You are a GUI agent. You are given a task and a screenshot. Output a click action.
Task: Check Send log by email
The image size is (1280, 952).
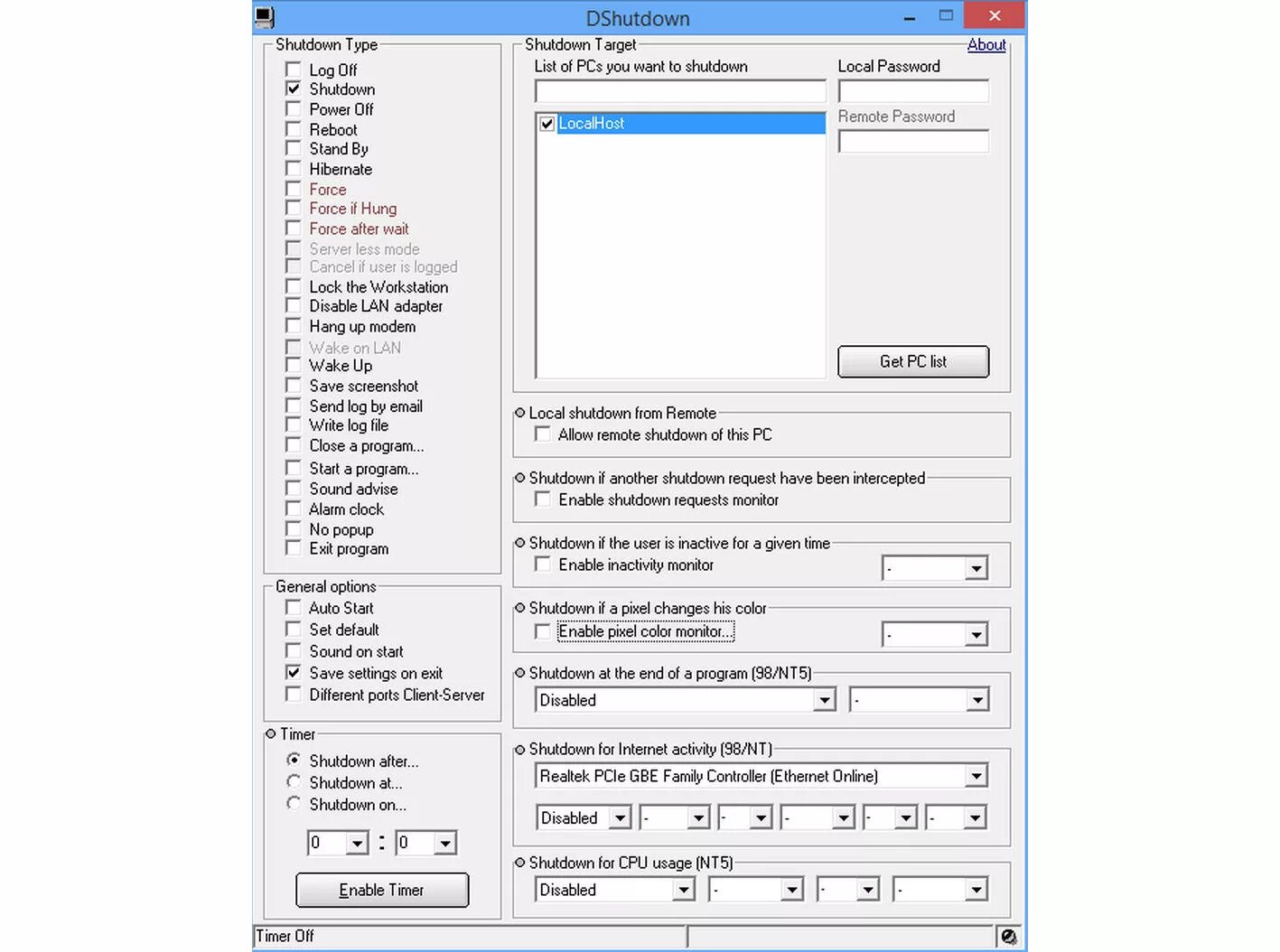click(293, 406)
